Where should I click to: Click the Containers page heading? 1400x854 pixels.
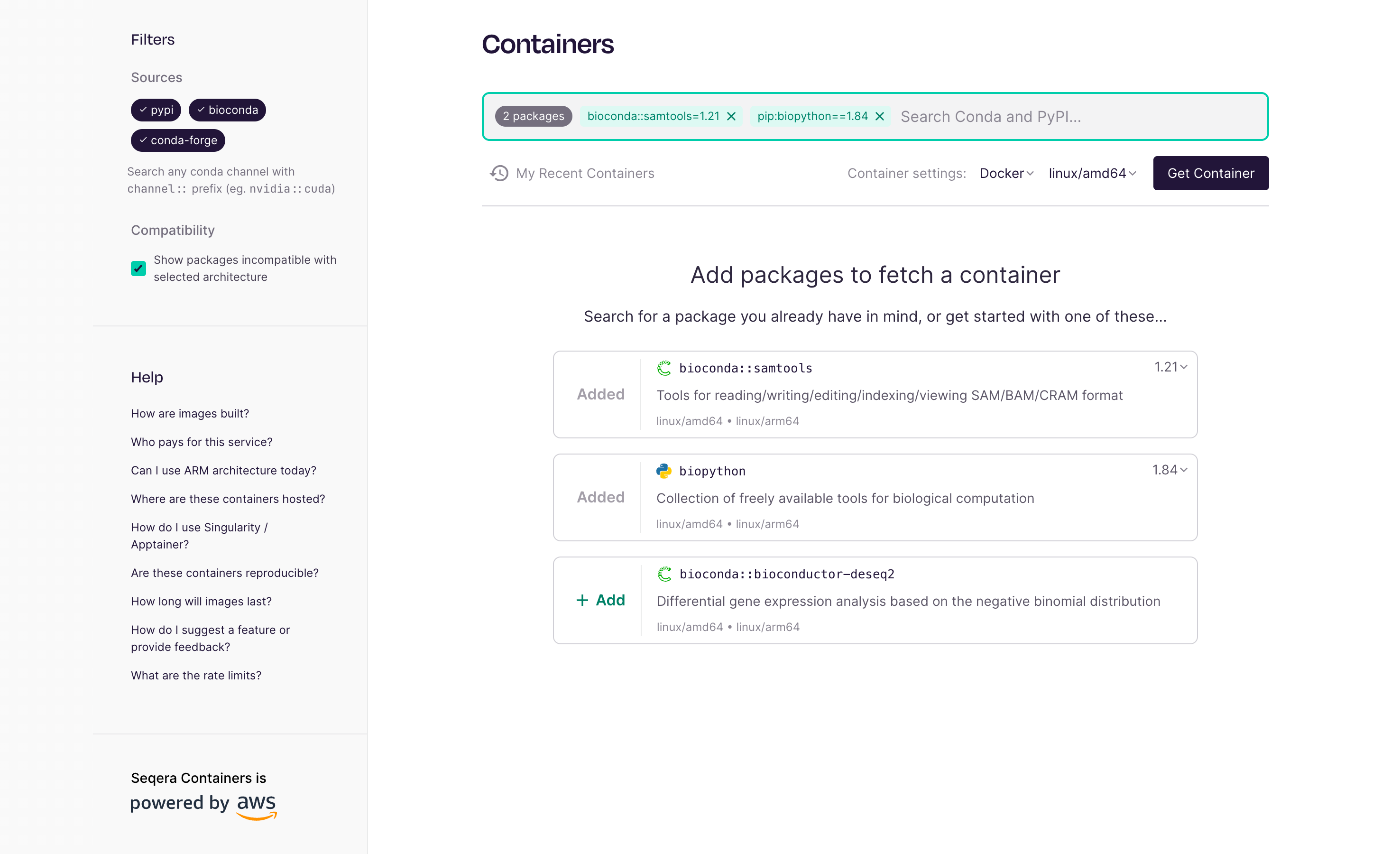pos(548,44)
